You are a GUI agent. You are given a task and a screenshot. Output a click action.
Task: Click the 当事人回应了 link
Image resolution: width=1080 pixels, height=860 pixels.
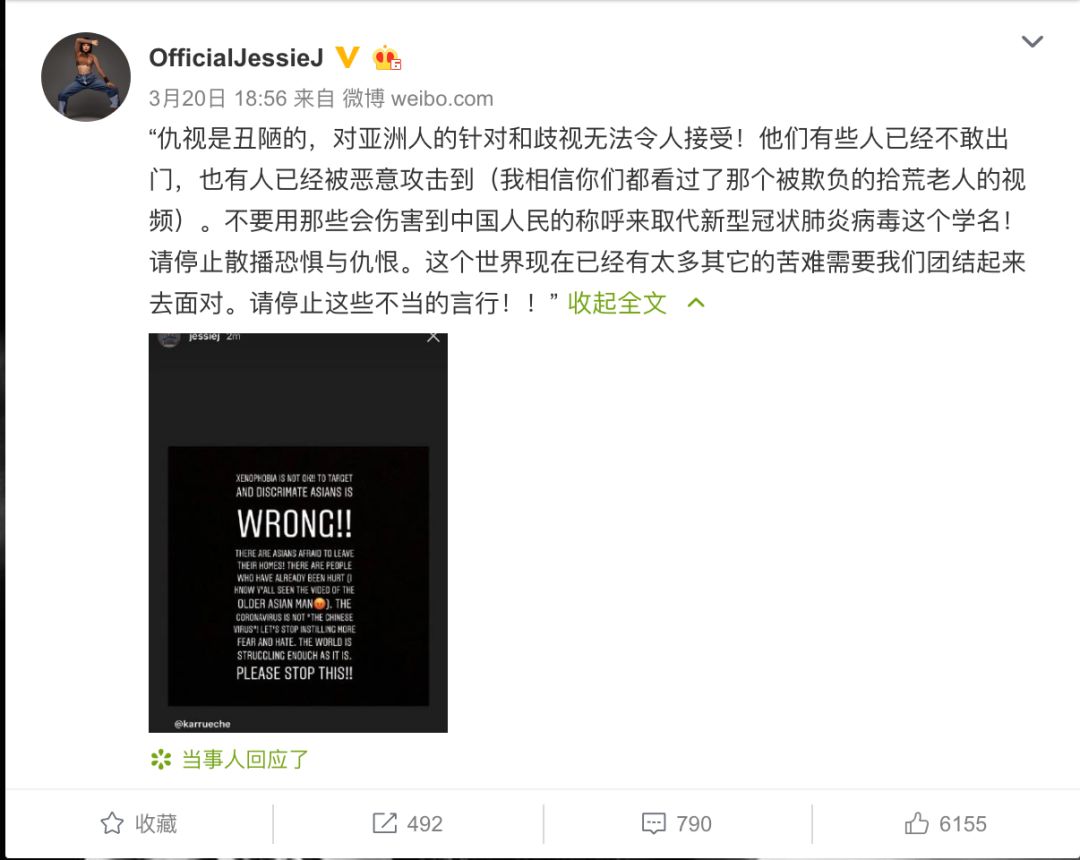(245, 760)
